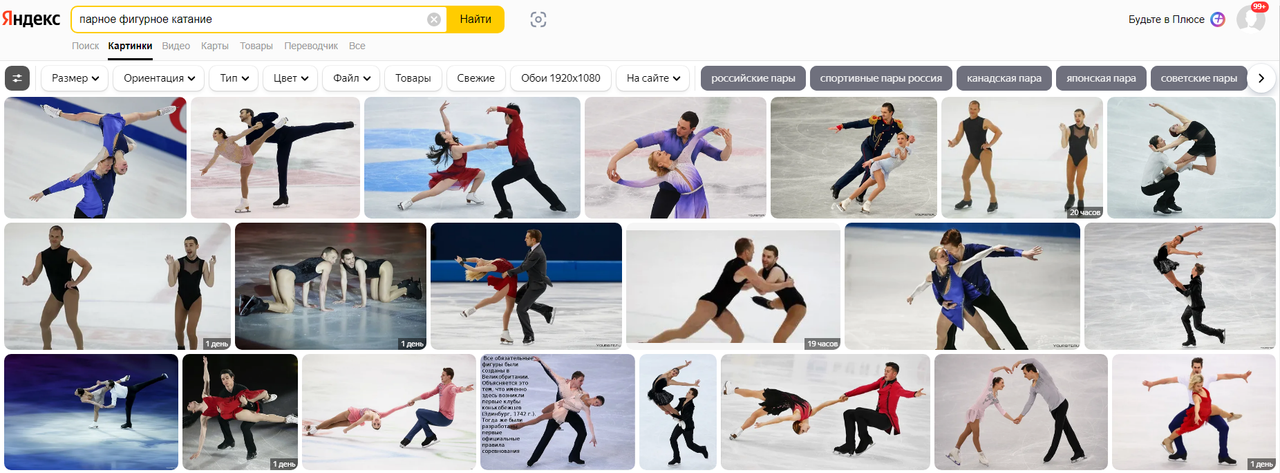Image resolution: width=1280 pixels, height=473 pixels.
Task: Select the канадская пара suggestion
Action: click(x=1004, y=78)
